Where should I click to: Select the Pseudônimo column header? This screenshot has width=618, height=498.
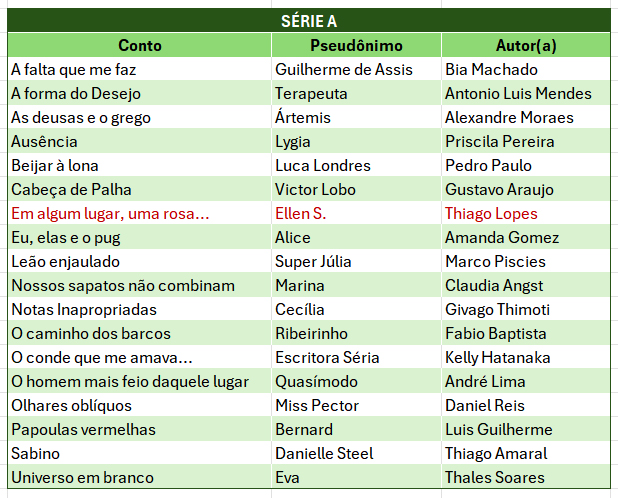pos(356,46)
